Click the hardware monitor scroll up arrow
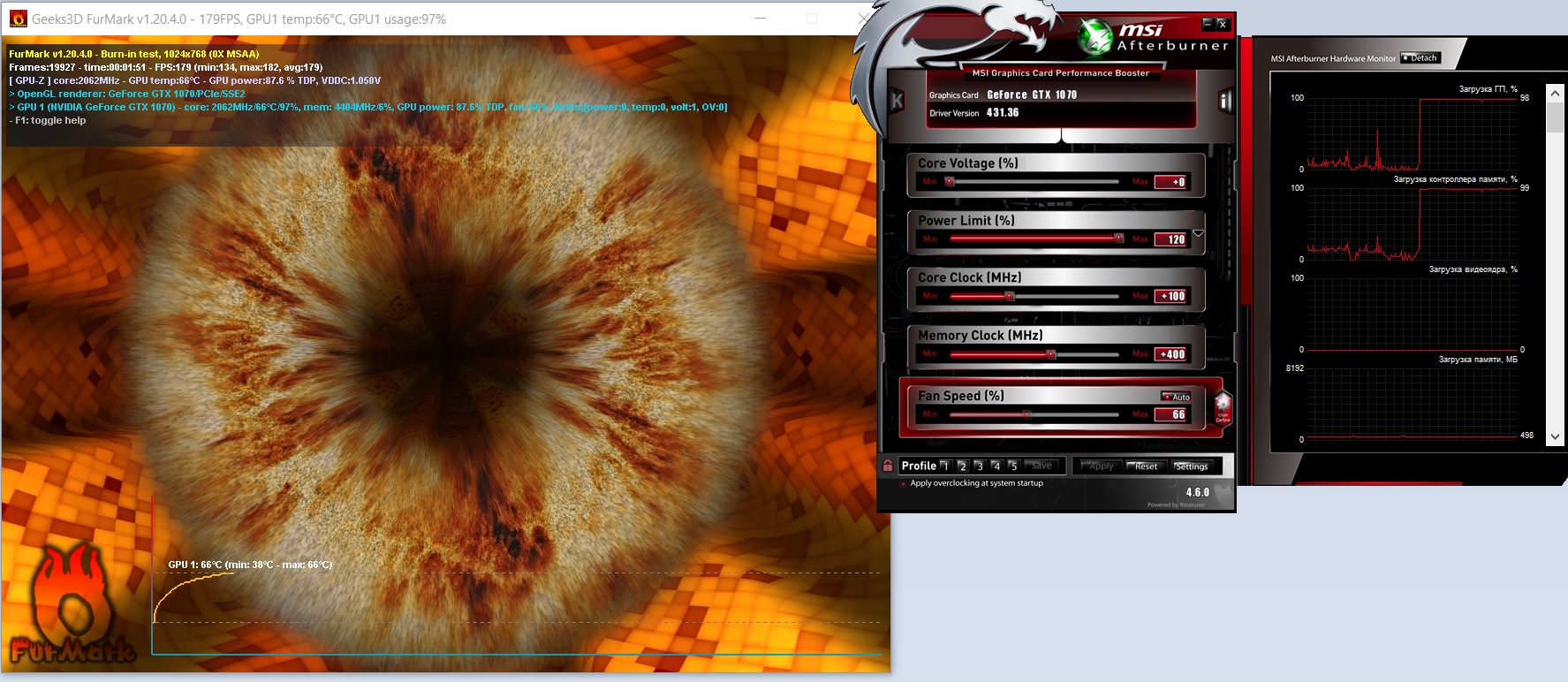The width and height of the screenshot is (1568, 682). (x=1555, y=94)
